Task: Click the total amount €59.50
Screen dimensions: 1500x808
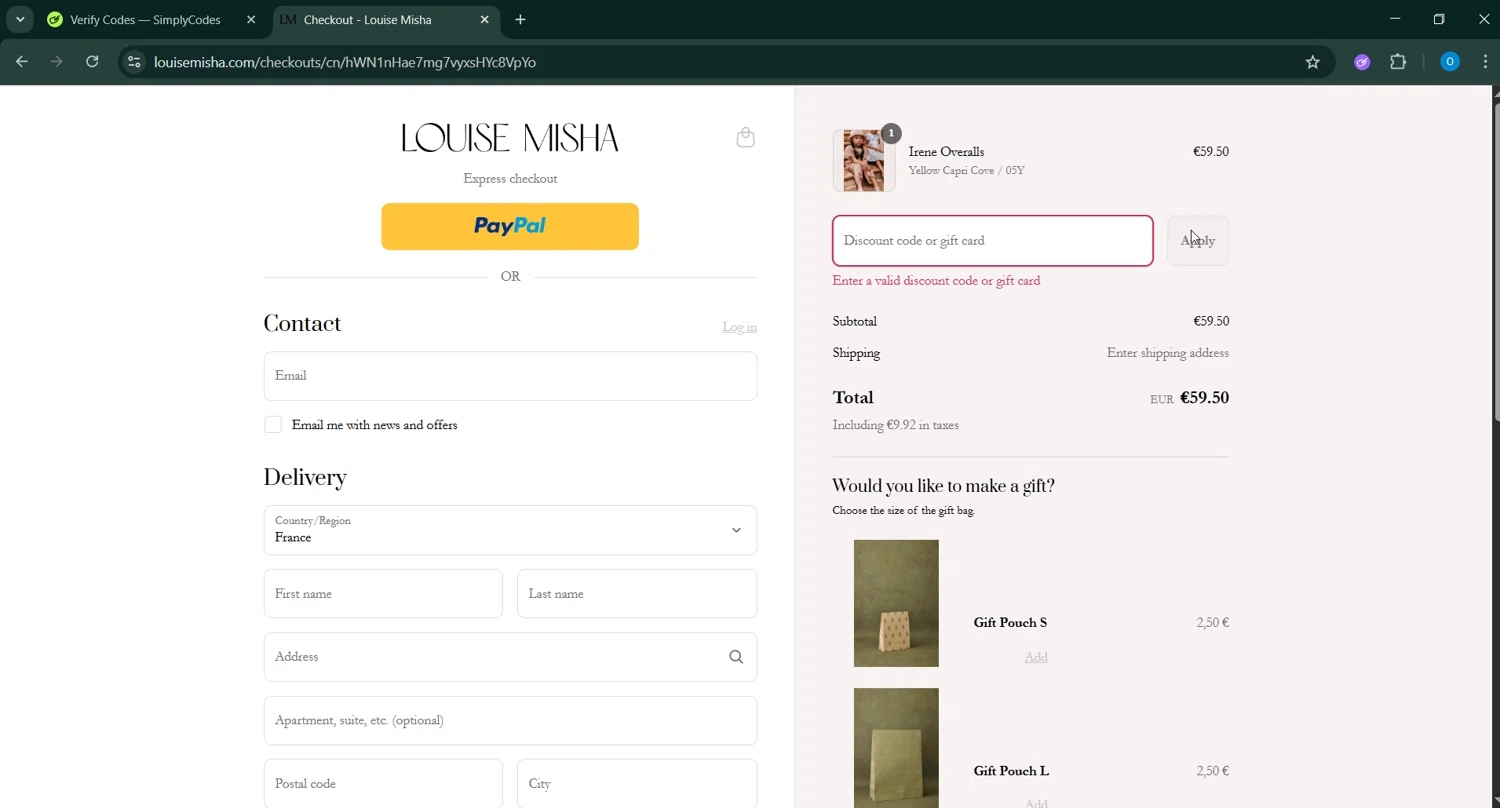Action: [x=1204, y=398]
